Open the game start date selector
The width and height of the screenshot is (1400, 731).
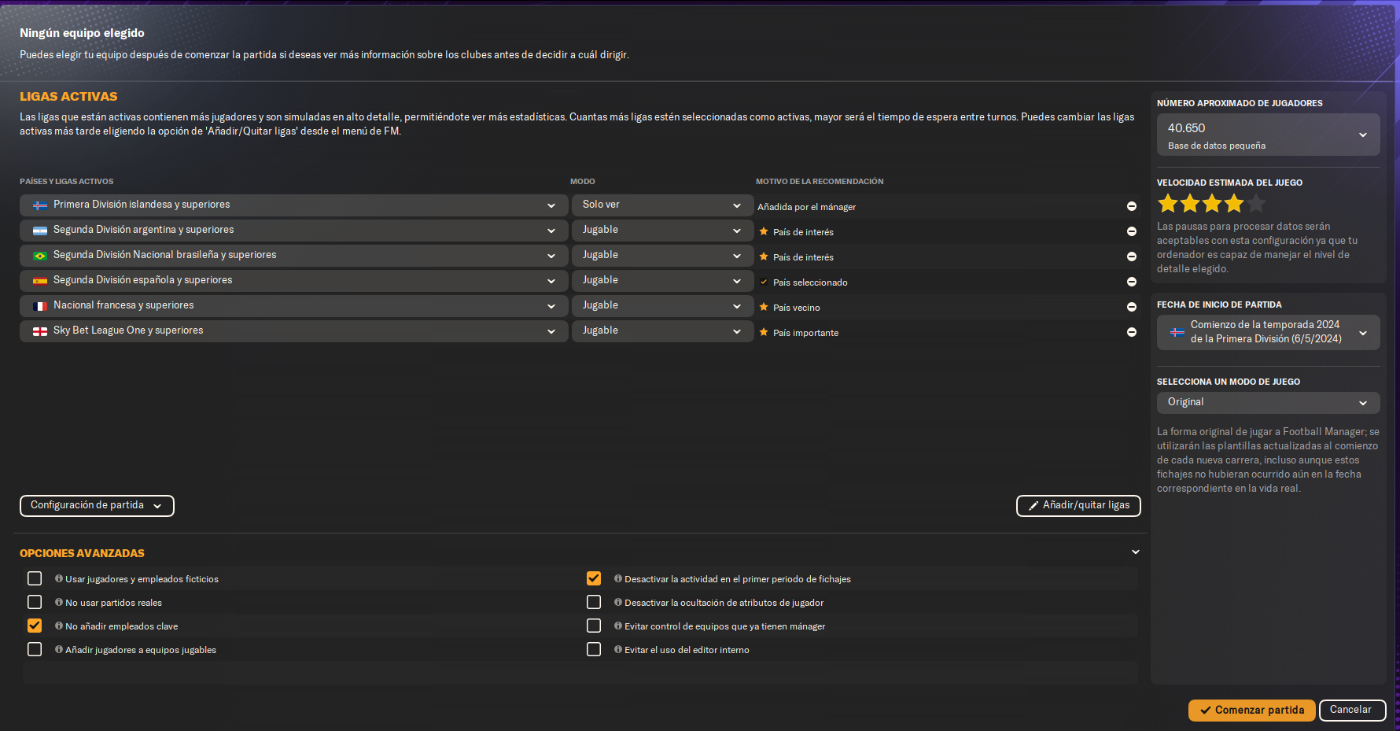click(x=1268, y=333)
